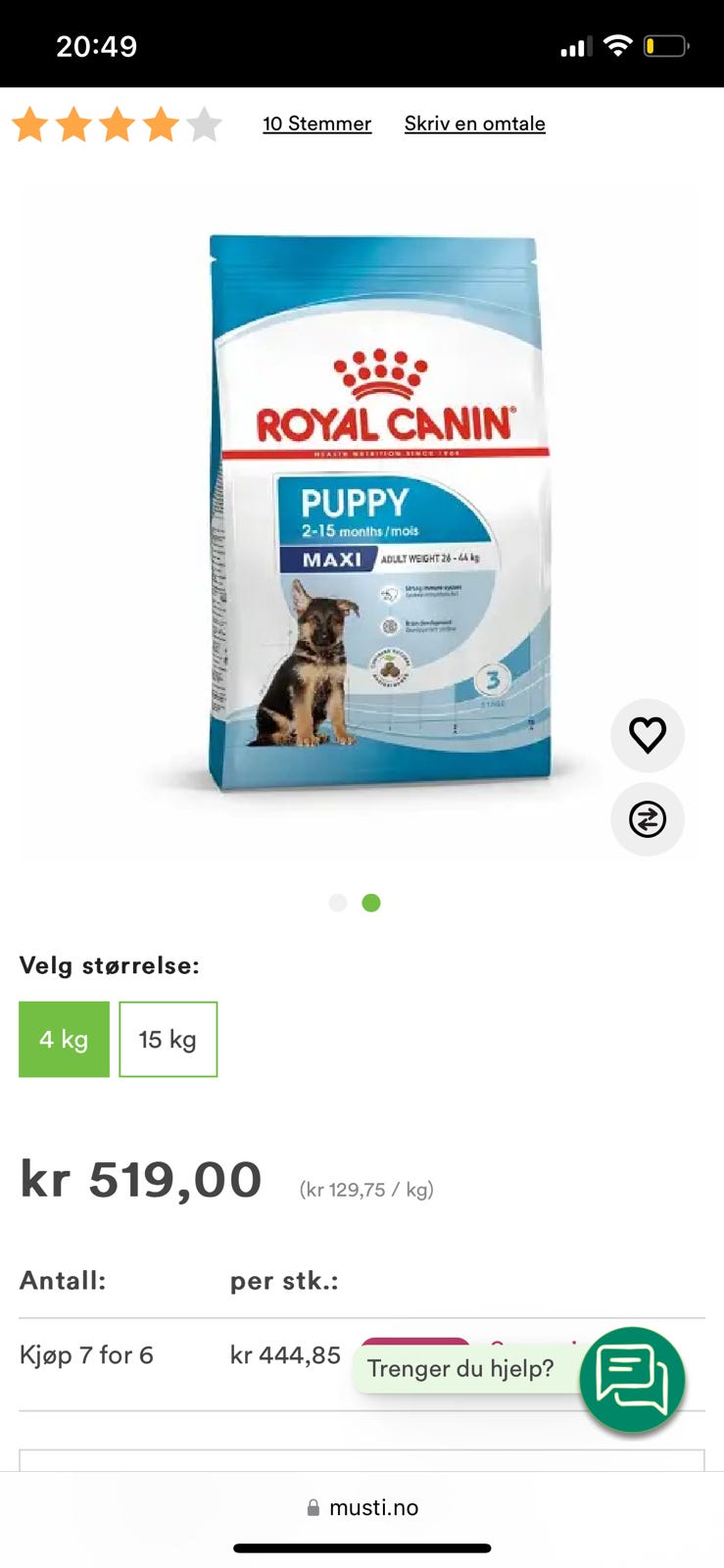Image resolution: width=724 pixels, height=1568 pixels.
Task: Show the first product image dot
Action: [x=338, y=903]
